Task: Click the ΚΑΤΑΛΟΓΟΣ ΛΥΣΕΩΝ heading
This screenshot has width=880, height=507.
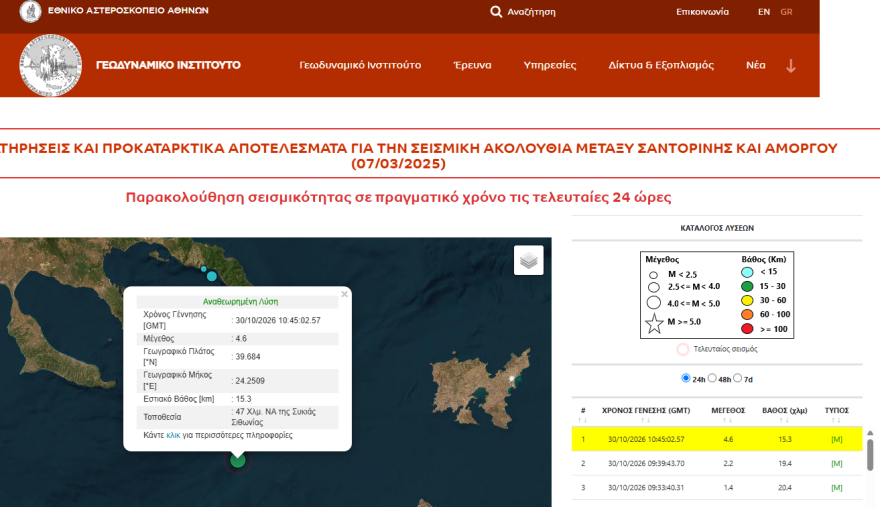Action: (x=717, y=228)
